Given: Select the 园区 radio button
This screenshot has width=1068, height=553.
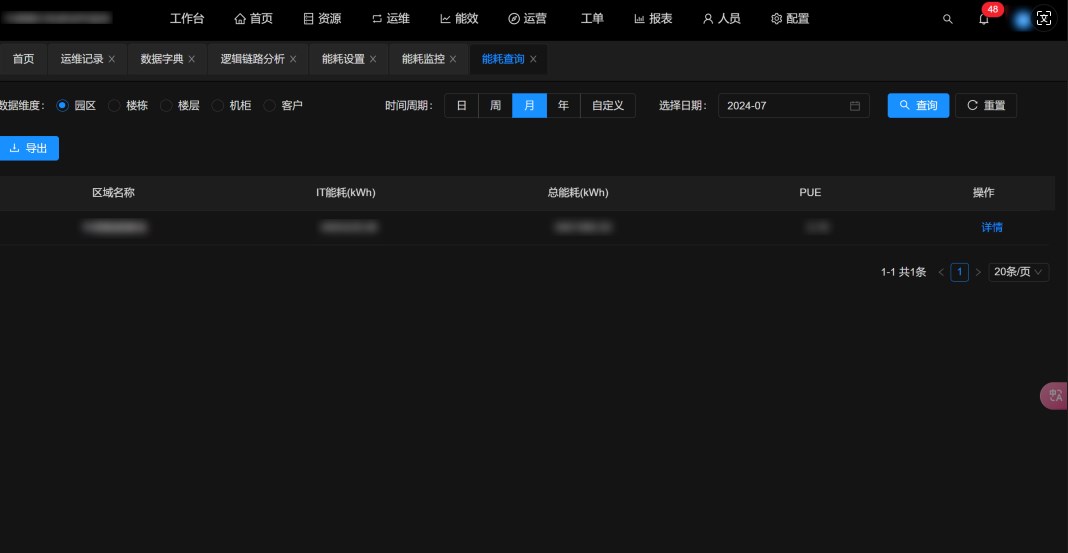Looking at the screenshot, I should point(63,105).
